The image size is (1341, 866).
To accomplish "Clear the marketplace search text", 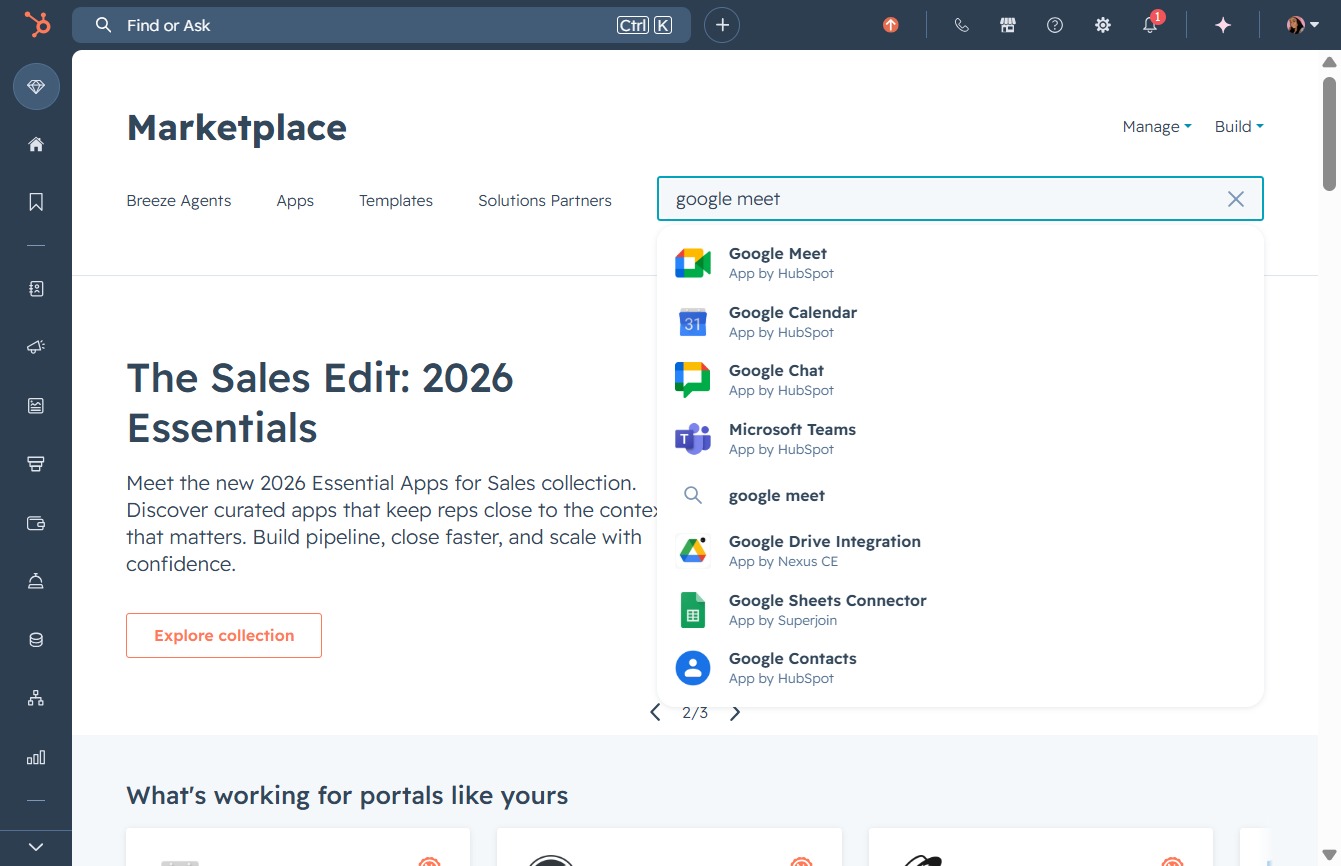I will [x=1236, y=199].
